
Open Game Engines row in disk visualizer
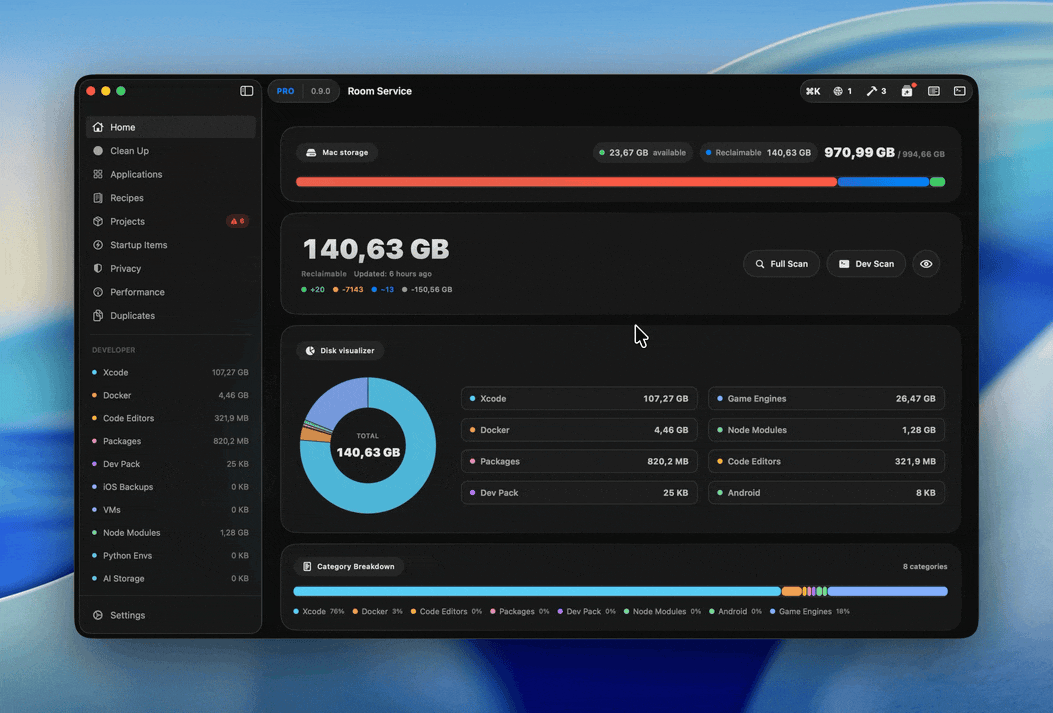[827, 399]
